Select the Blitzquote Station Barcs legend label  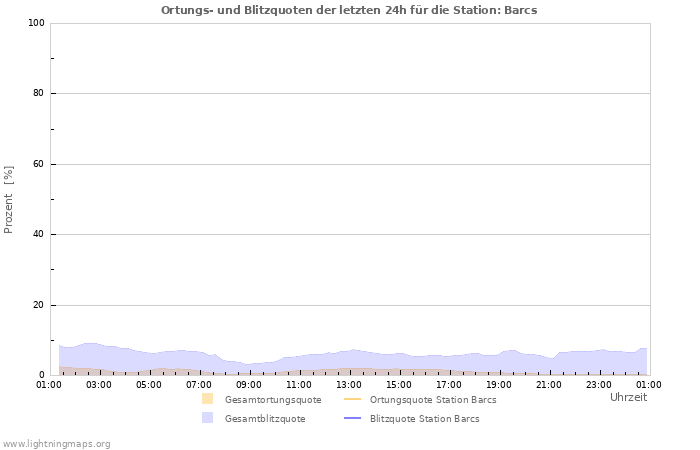click(x=425, y=419)
